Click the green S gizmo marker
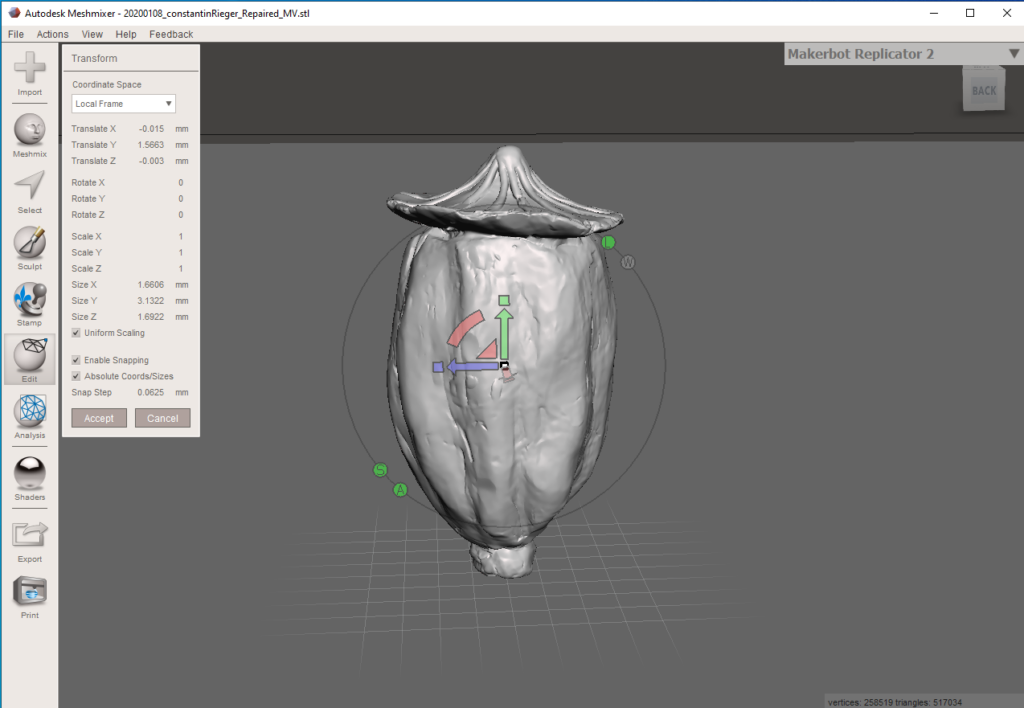Screen dimensions: 1024x708 click(380, 470)
